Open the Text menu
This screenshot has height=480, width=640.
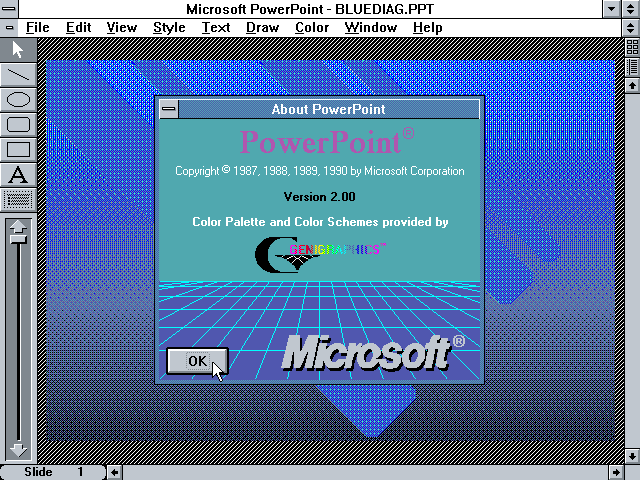coord(216,28)
